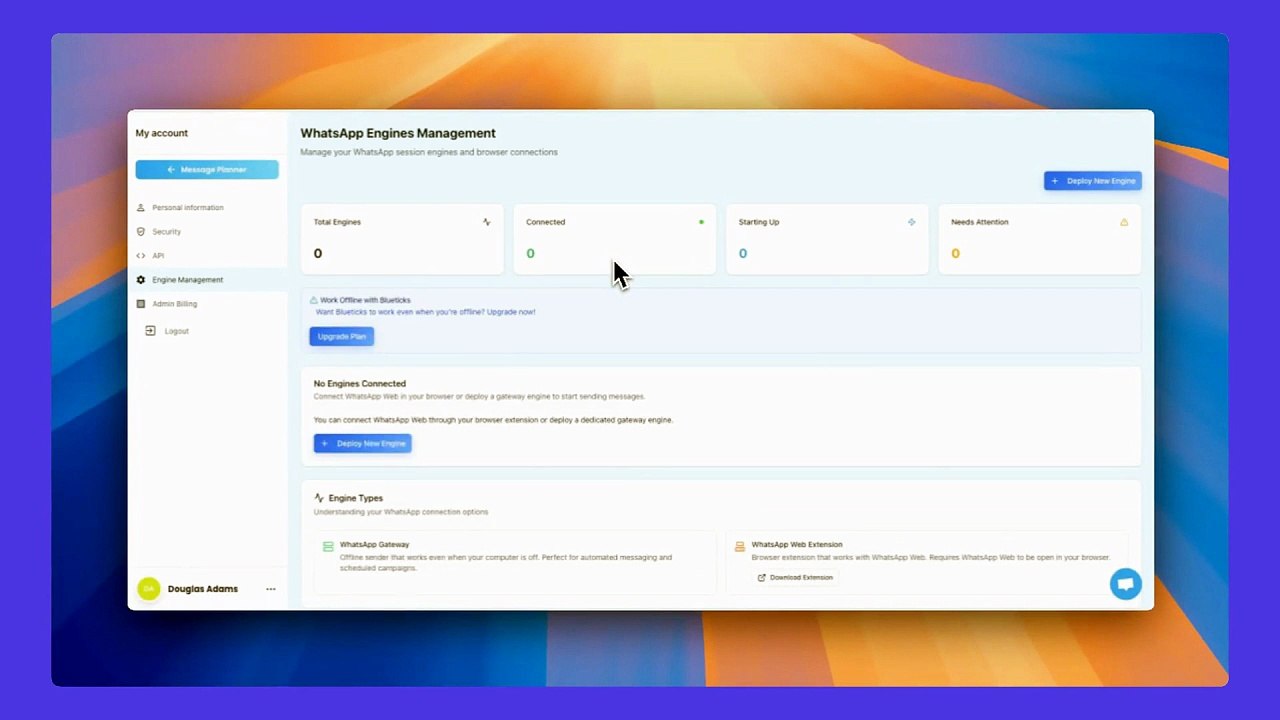
Task: Click the 'Starting Up' card label
Action: [759, 222]
